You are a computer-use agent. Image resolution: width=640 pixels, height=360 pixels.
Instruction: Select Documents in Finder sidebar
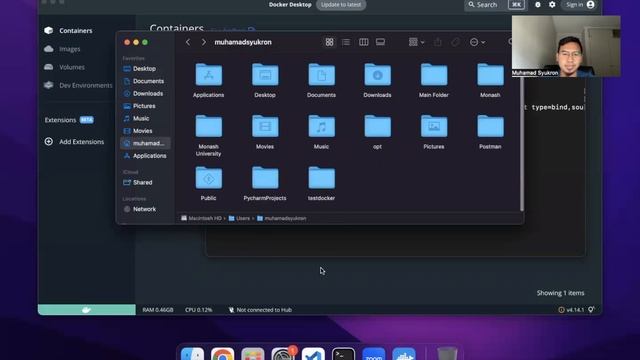coord(145,81)
